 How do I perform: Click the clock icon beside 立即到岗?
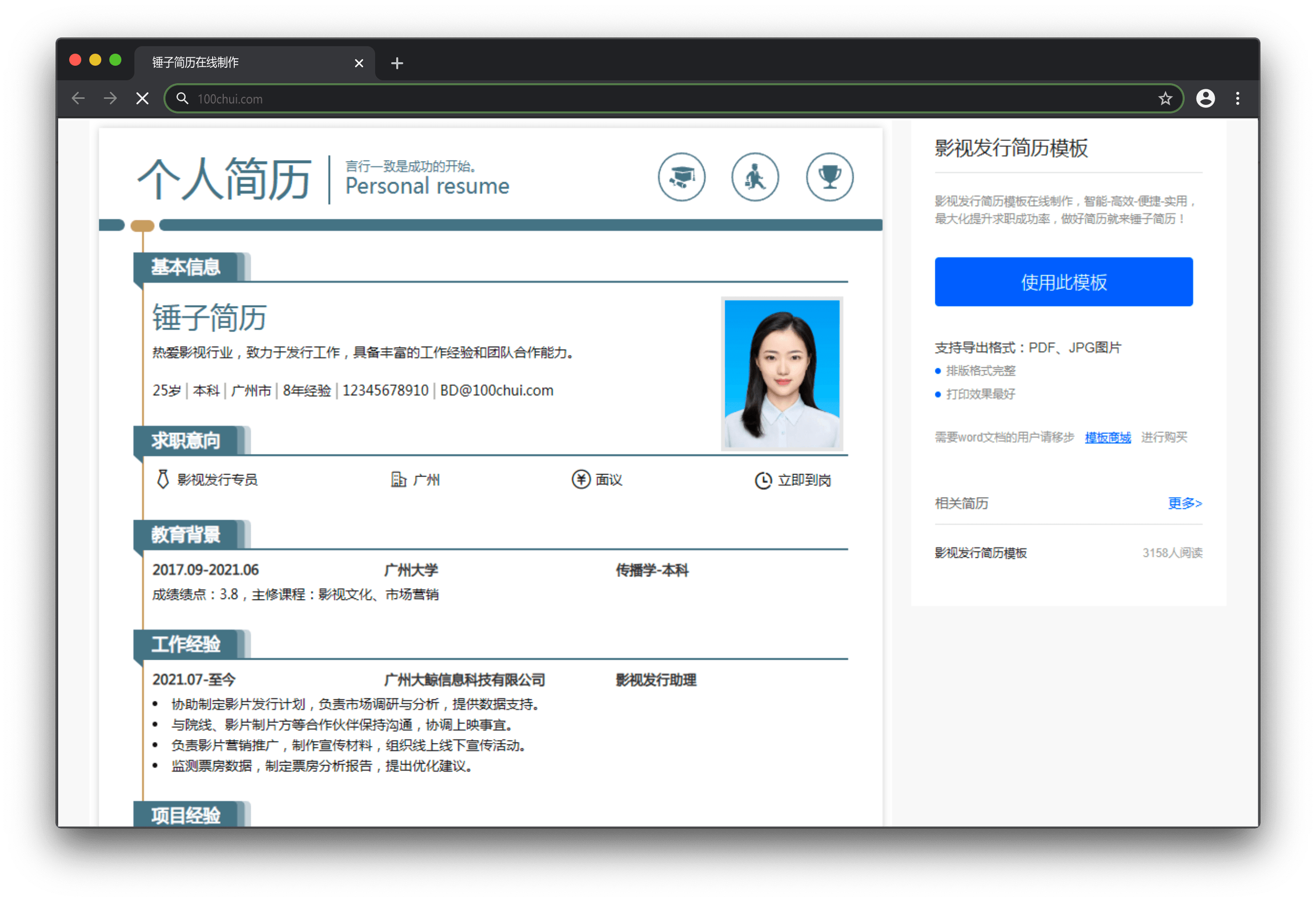click(x=763, y=481)
